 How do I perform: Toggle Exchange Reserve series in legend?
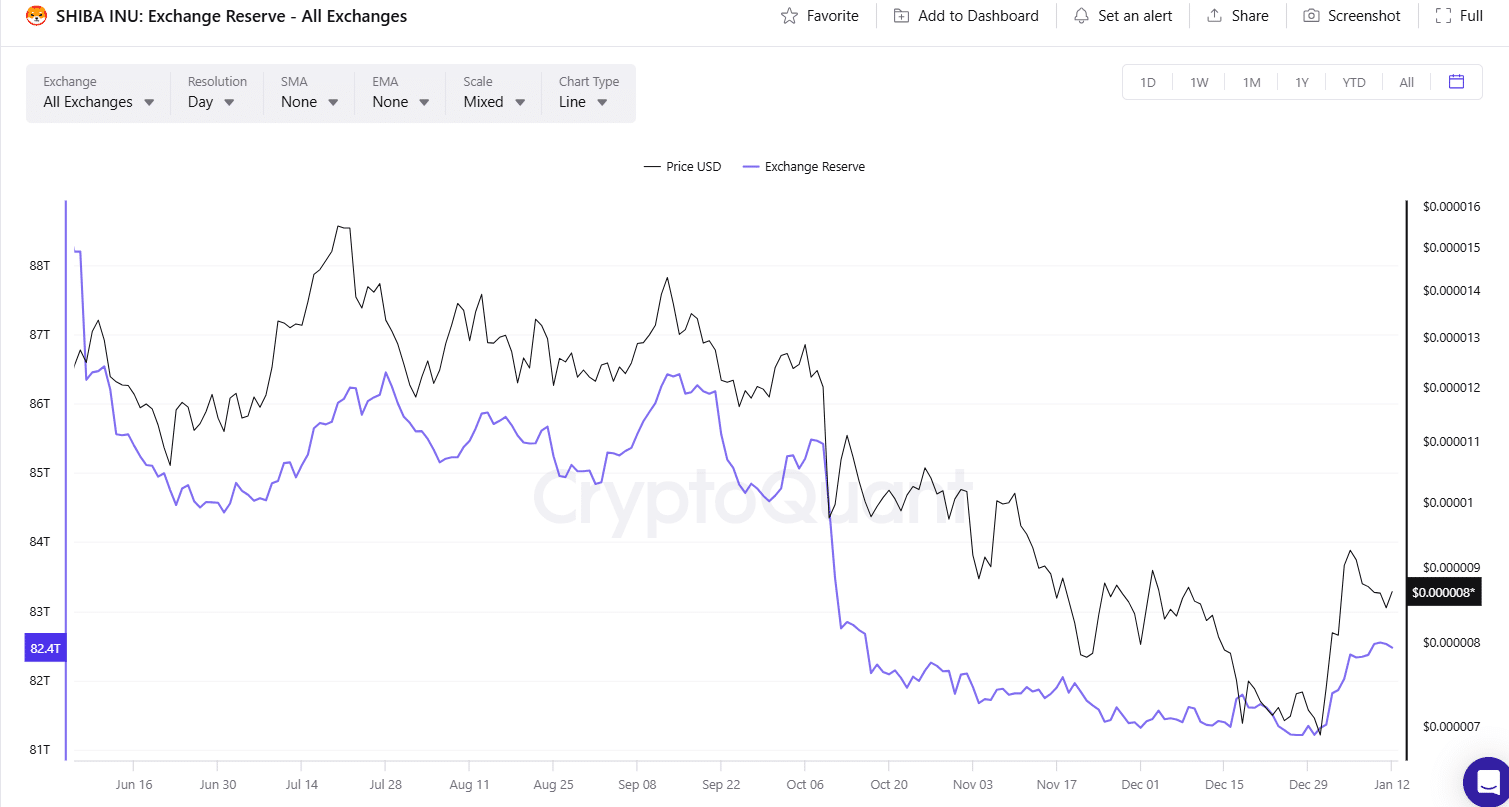[x=804, y=167]
